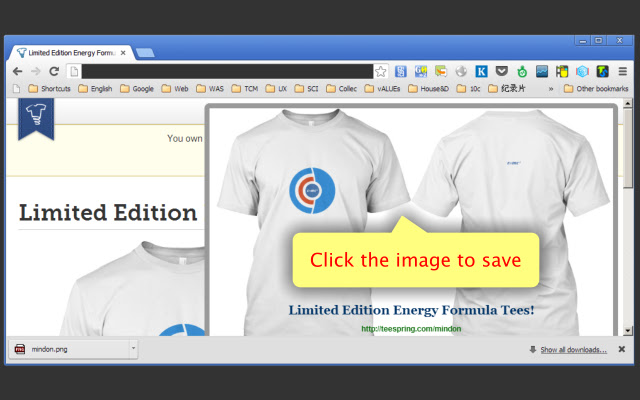Click the forward navigation arrow
This screenshot has width=640, height=400.
(x=36, y=71)
